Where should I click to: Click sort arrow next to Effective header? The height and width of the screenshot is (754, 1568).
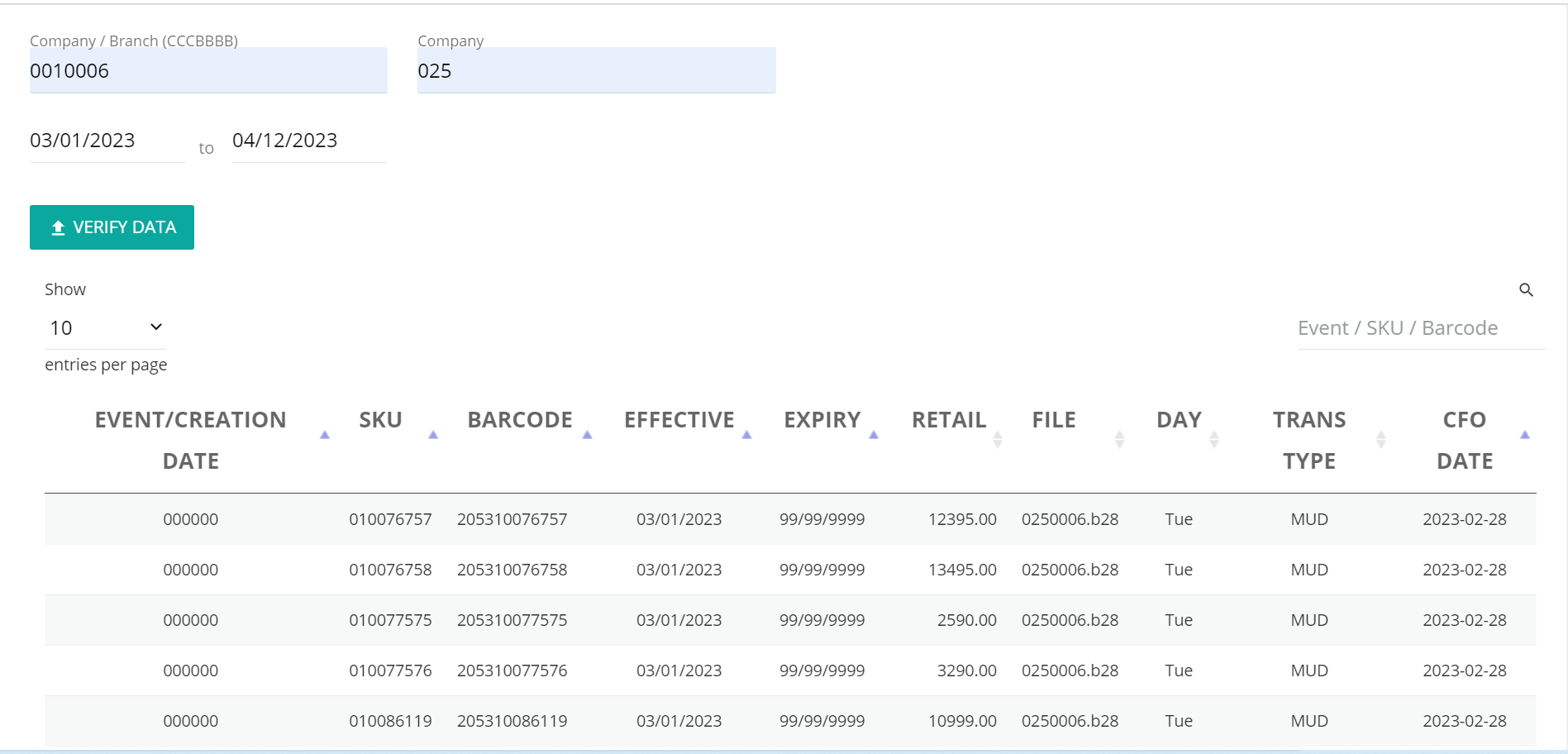[746, 435]
